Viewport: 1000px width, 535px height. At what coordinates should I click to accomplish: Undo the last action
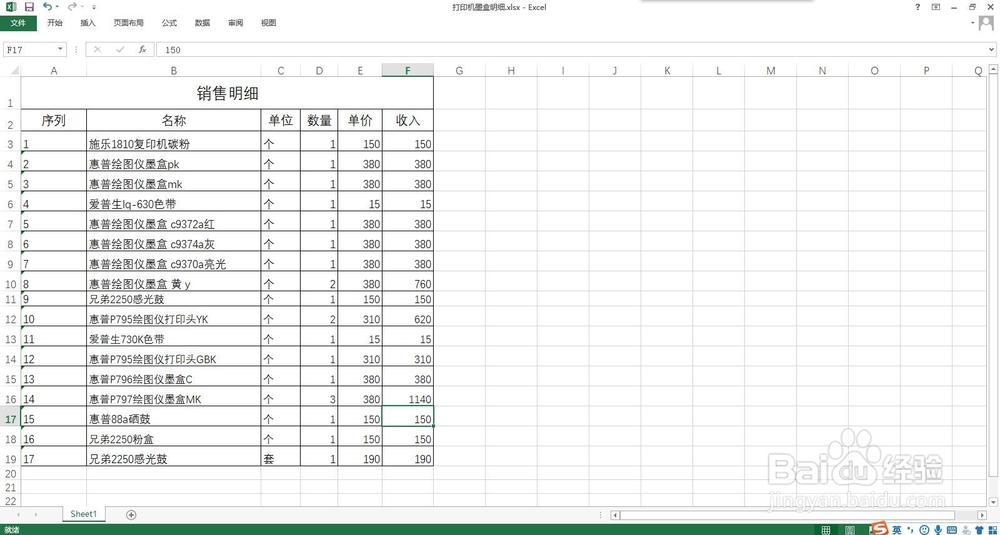click(x=48, y=6)
